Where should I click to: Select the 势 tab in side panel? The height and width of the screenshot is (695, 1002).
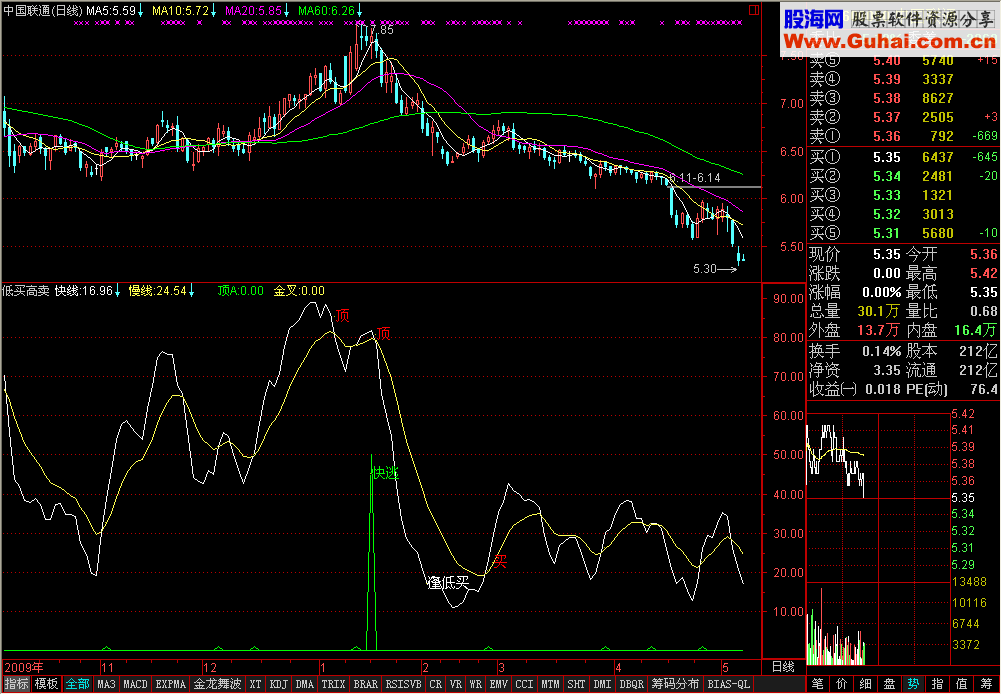[x=913, y=684]
